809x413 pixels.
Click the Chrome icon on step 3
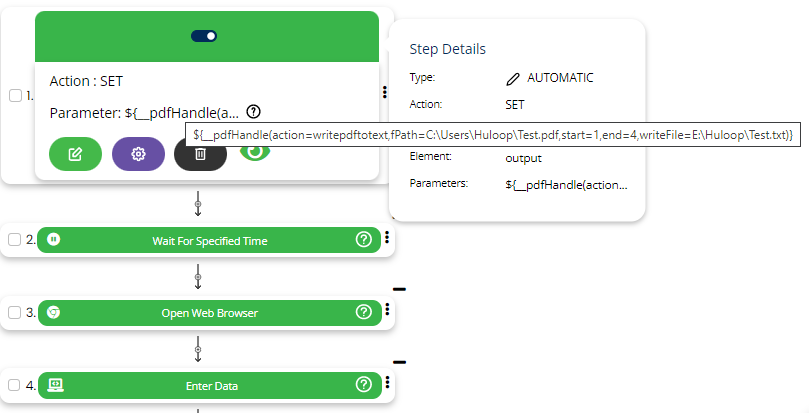54,312
